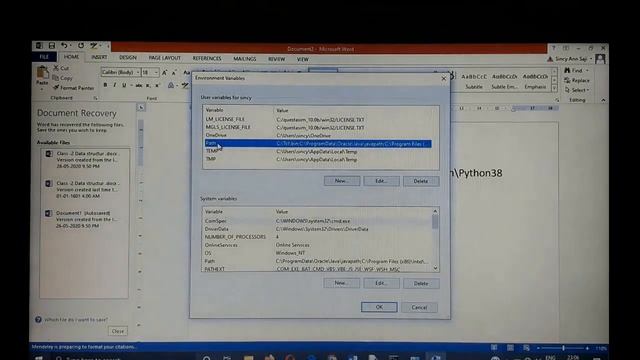This screenshot has height=360, width=640.
Task: Underline text with the U icon
Action: pyautogui.click(x=124, y=85)
